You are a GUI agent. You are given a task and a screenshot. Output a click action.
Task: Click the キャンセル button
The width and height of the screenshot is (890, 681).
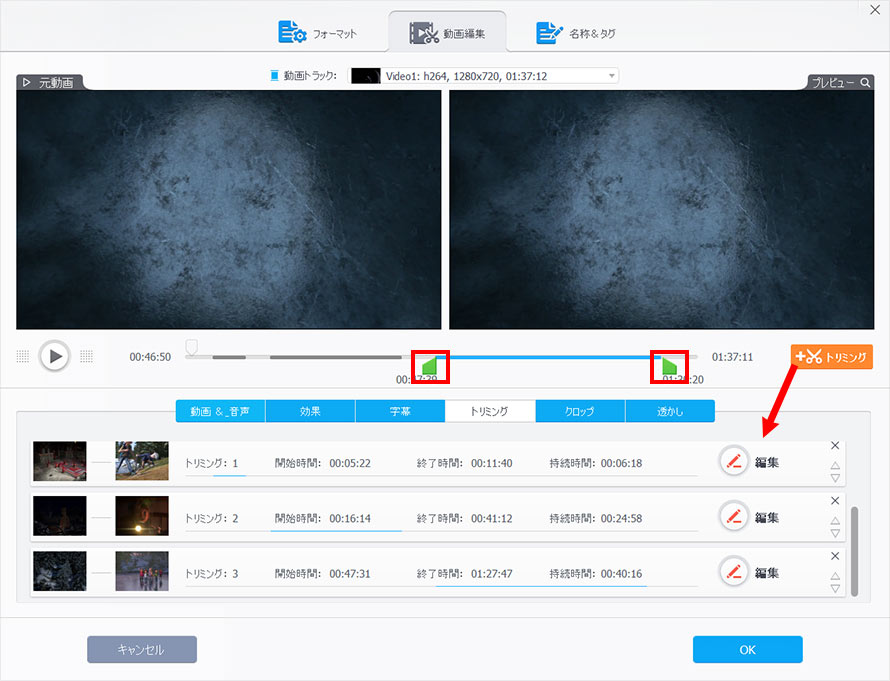point(141,650)
